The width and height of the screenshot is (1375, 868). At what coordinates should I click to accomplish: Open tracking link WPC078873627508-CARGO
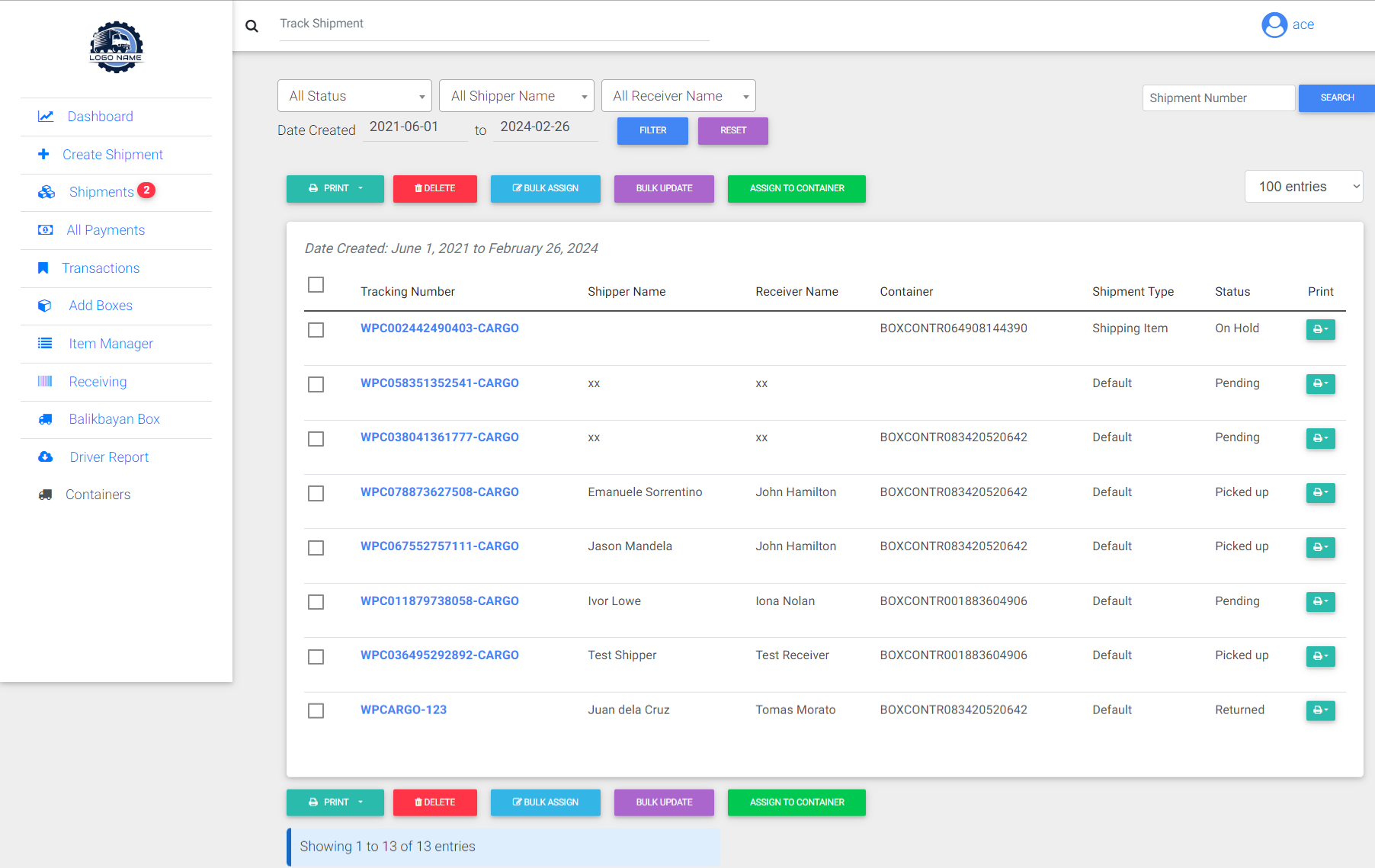[439, 492]
